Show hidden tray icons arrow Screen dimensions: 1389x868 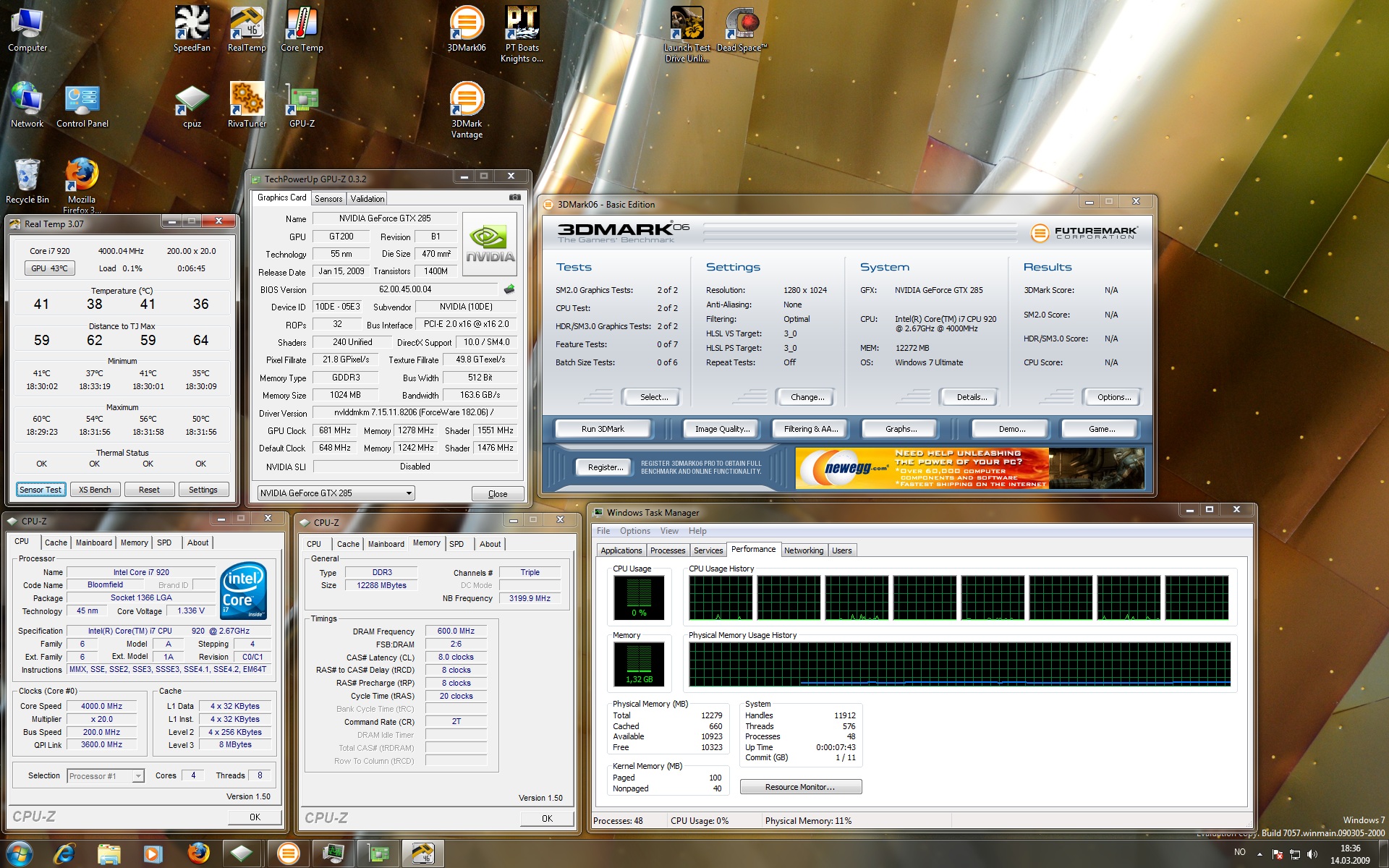coord(1260,854)
